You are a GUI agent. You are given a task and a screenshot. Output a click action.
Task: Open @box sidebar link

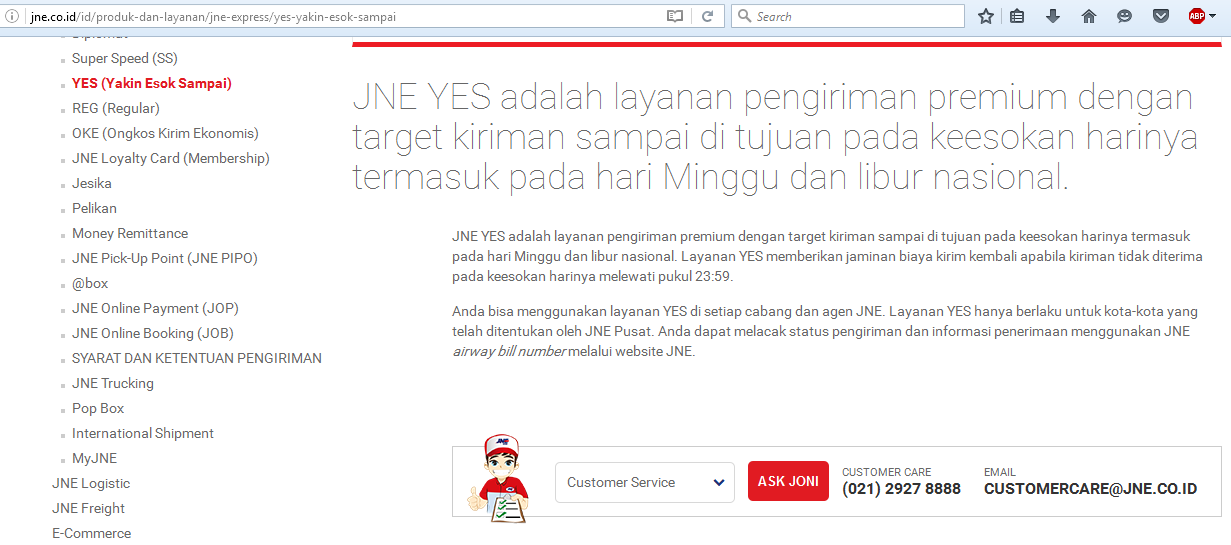pos(90,283)
